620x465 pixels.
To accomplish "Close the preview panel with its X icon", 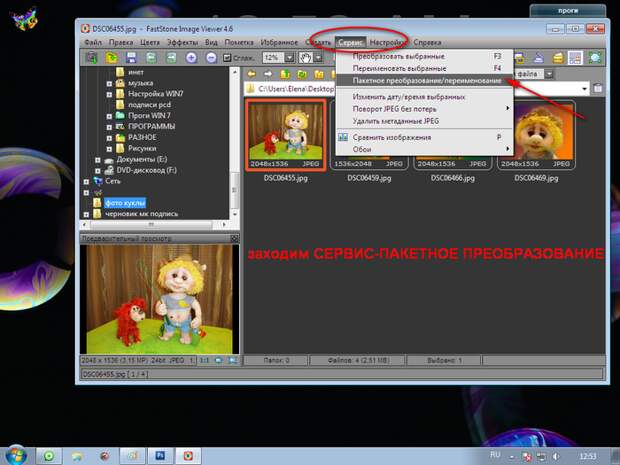I will (x=234, y=238).
